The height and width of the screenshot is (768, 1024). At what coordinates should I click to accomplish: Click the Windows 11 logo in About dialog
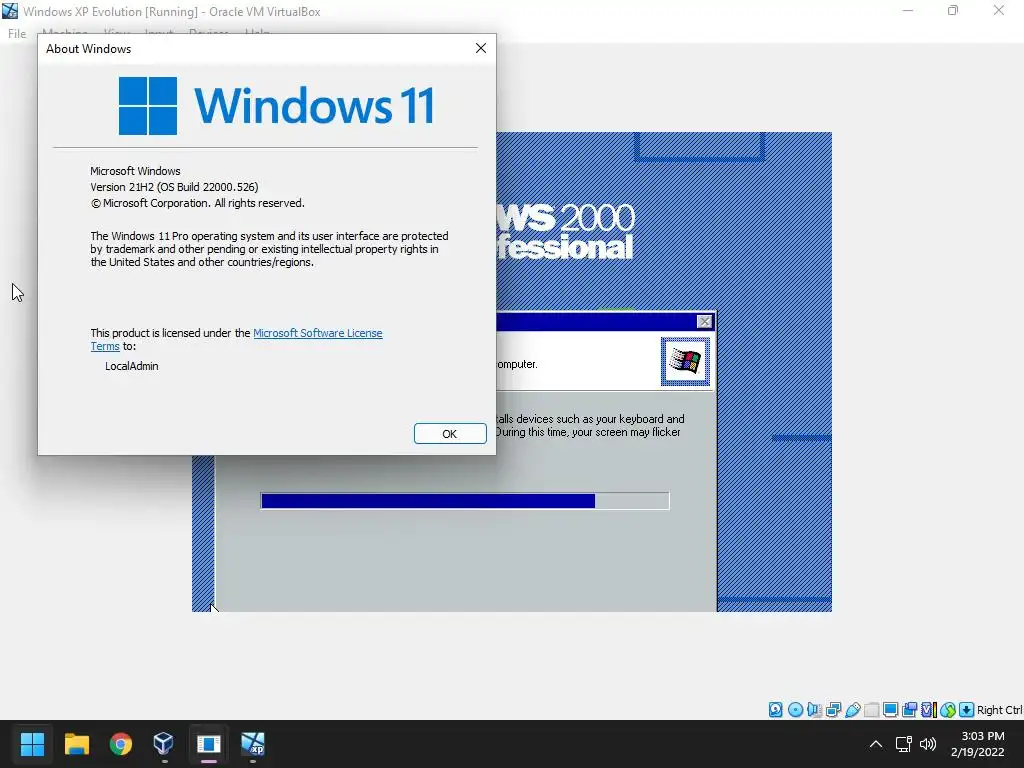click(276, 106)
